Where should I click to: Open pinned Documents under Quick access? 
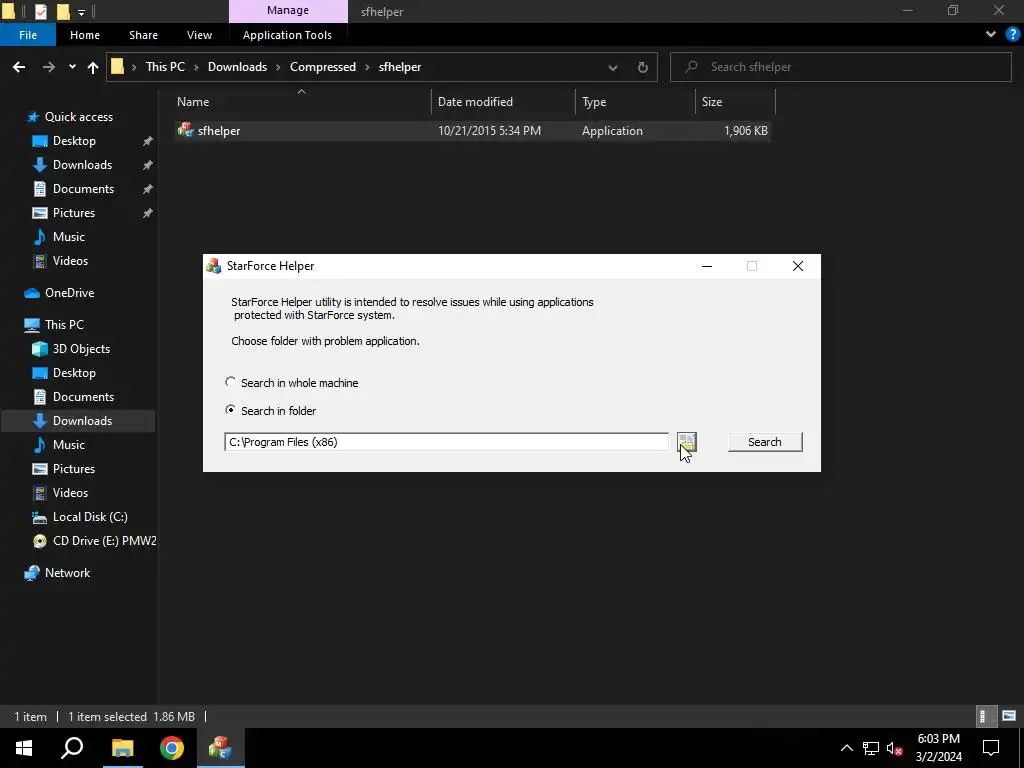[x=83, y=189]
